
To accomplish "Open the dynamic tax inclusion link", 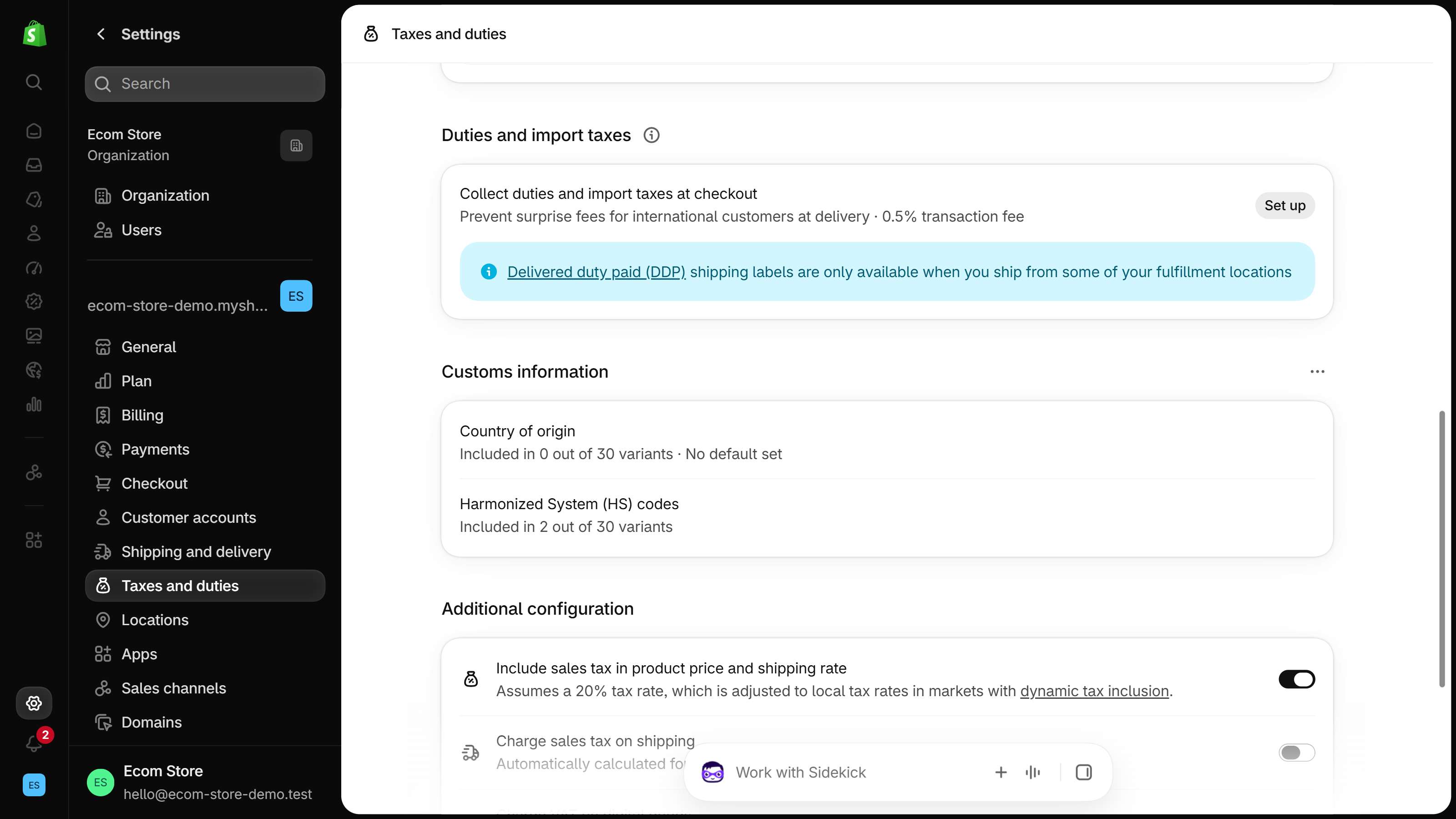I will 1094,691.
